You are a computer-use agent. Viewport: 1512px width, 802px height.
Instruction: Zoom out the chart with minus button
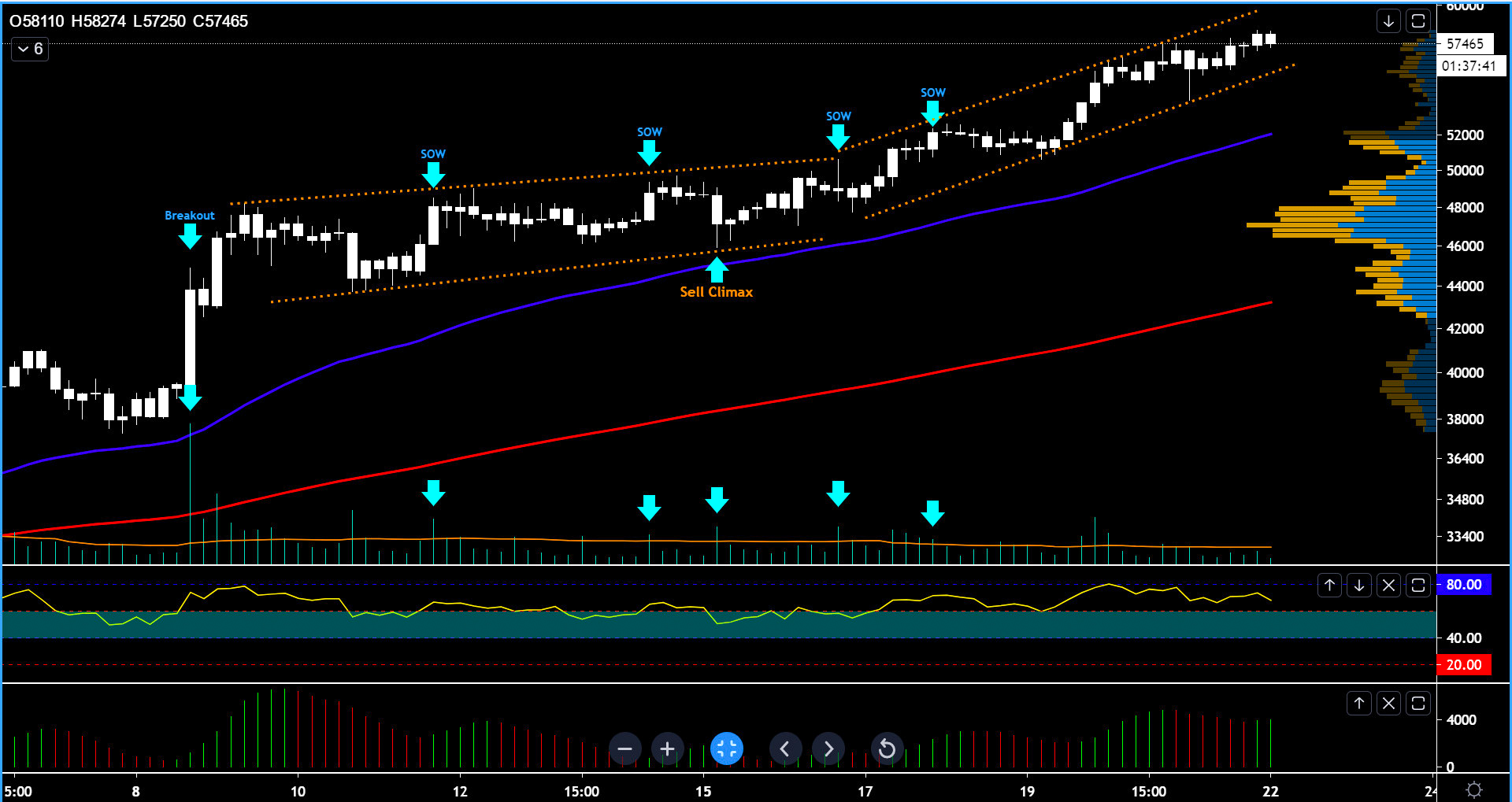[624, 748]
